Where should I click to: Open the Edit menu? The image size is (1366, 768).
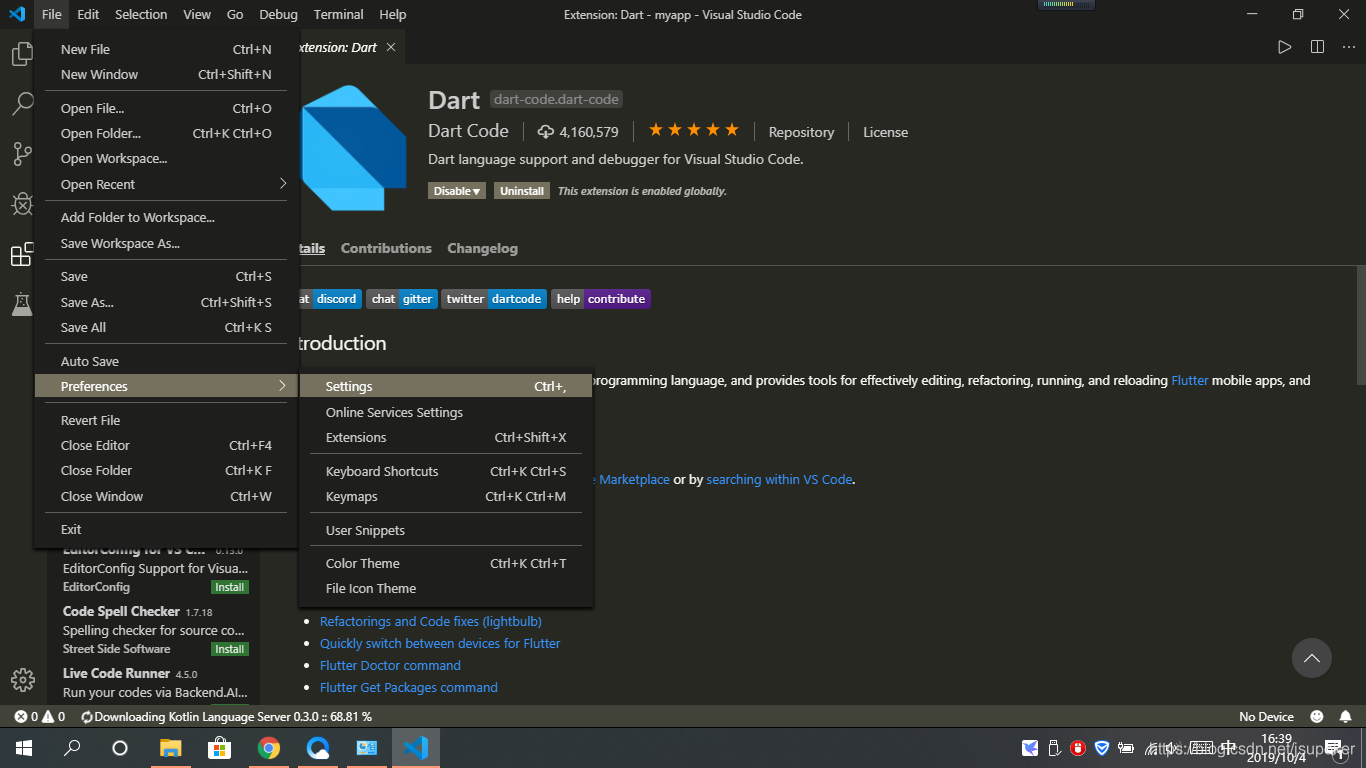click(x=88, y=14)
